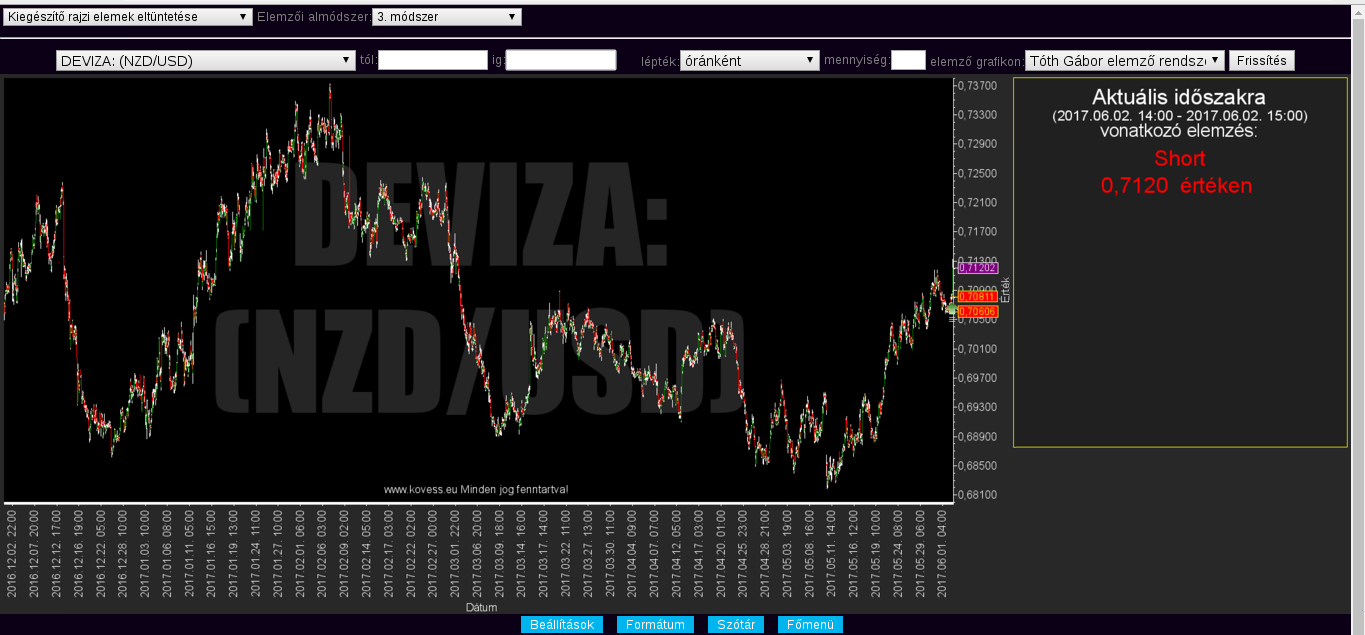
Task: Click the Aktuális időszakra analysis heading
Action: pyautogui.click(x=1179, y=98)
